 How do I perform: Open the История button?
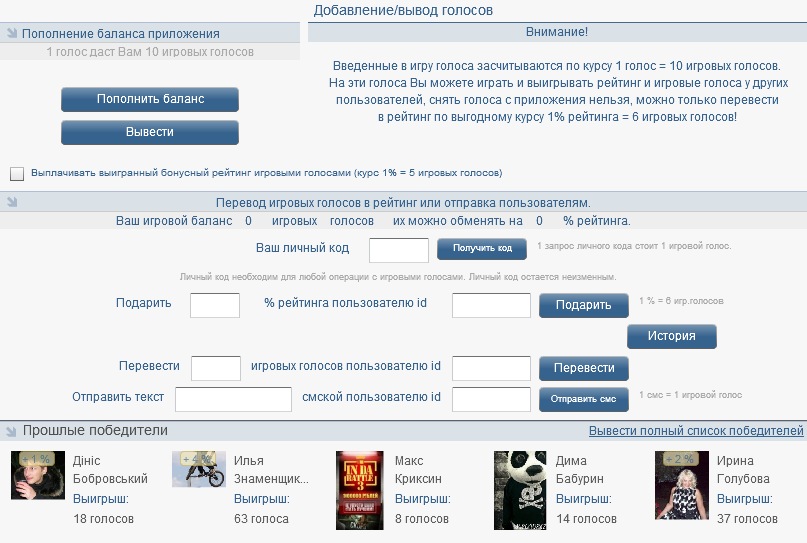(x=672, y=336)
